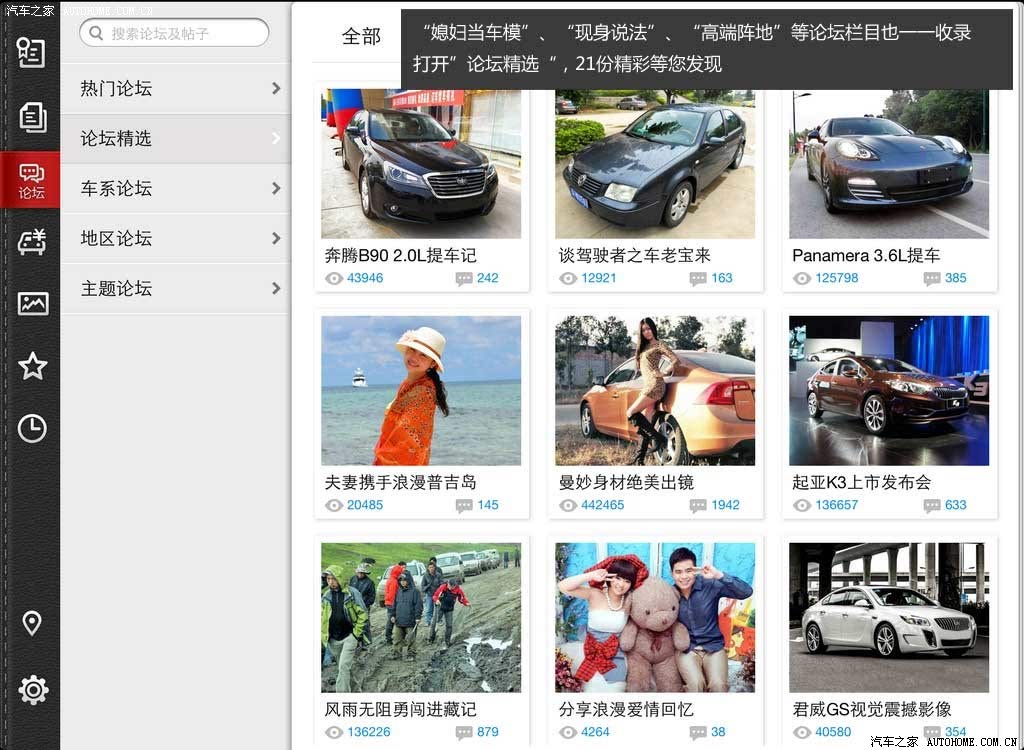
Task: Expand the 车系论坛 chevron arrow
Action: tap(276, 188)
